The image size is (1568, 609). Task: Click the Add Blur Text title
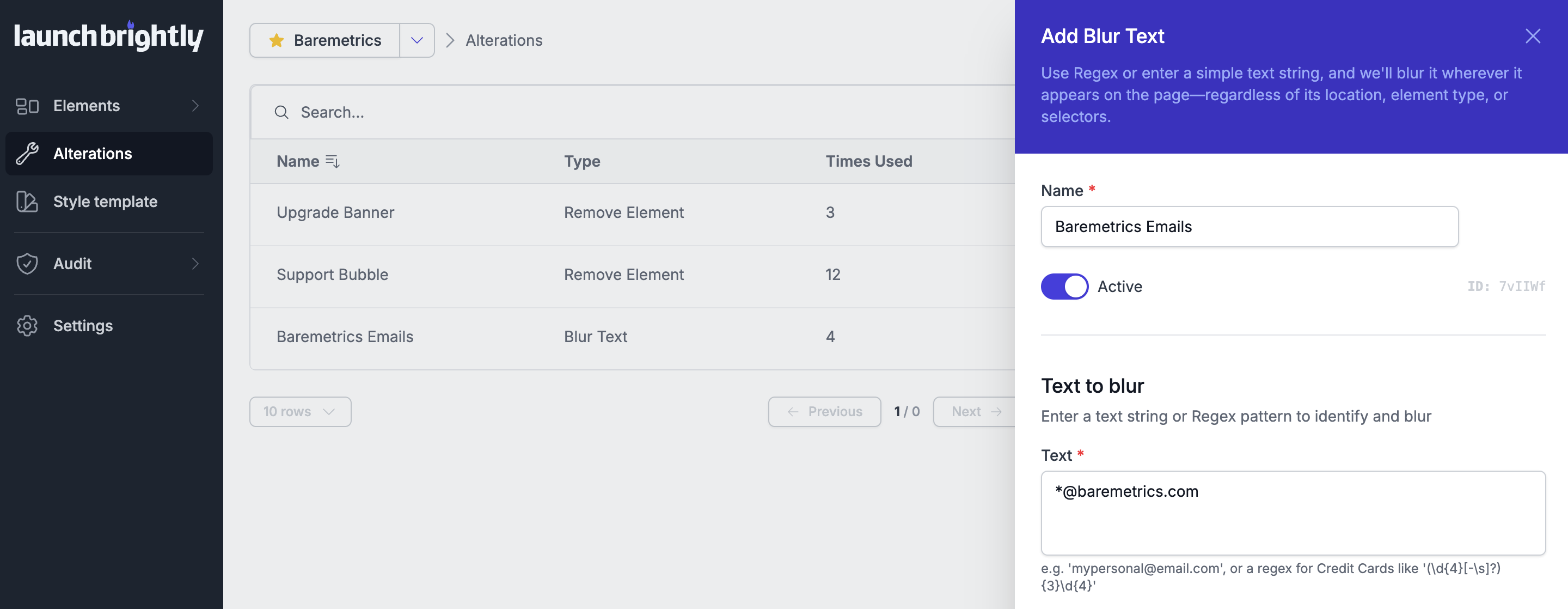point(1102,36)
